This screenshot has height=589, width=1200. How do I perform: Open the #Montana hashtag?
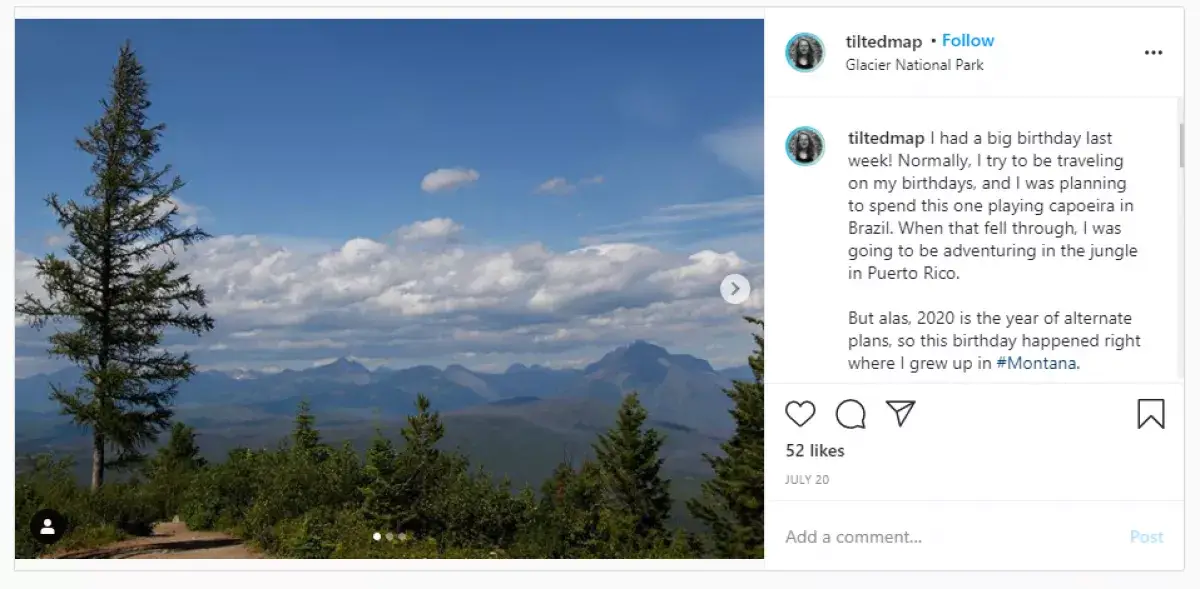coord(1036,363)
